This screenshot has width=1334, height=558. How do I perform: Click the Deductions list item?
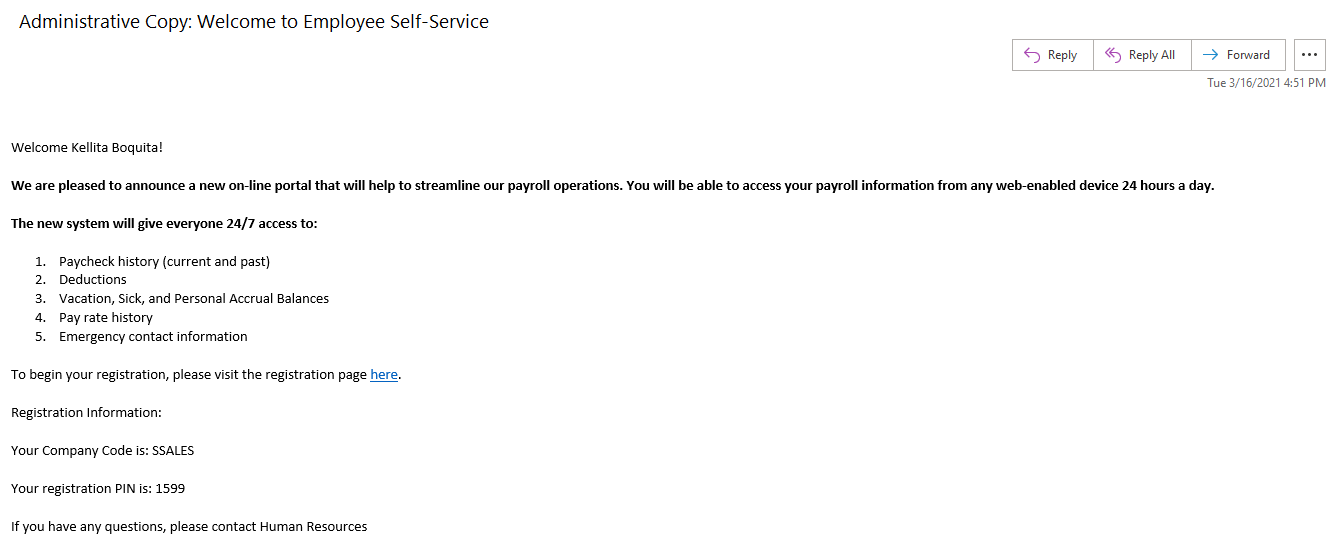(93, 280)
